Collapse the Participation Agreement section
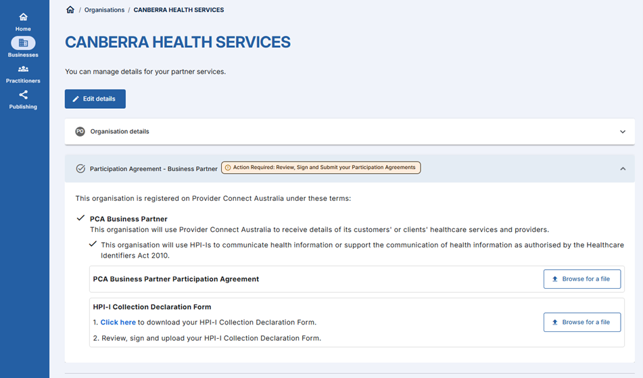The height and width of the screenshot is (378, 643). tap(622, 169)
